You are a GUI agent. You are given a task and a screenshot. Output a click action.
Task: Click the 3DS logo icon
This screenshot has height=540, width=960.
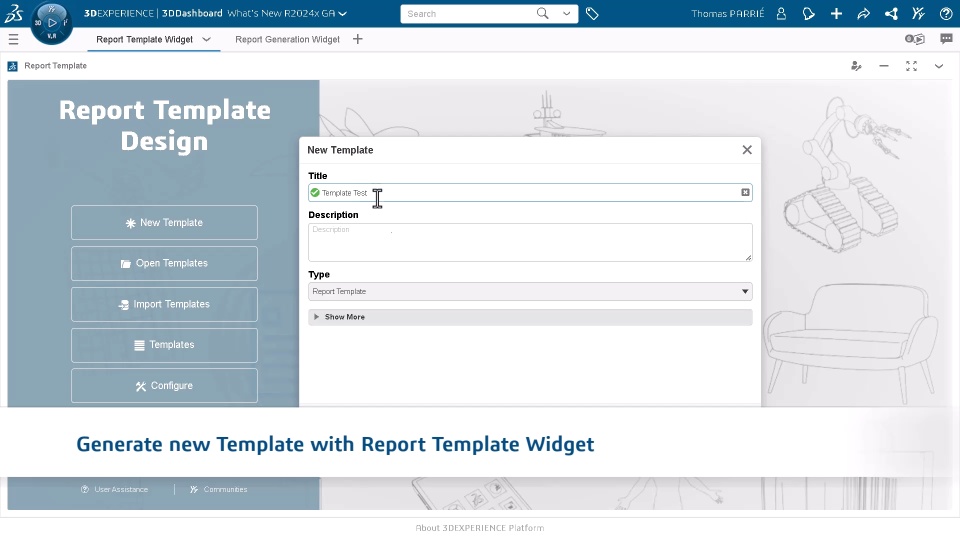pyautogui.click(x=13, y=13)
